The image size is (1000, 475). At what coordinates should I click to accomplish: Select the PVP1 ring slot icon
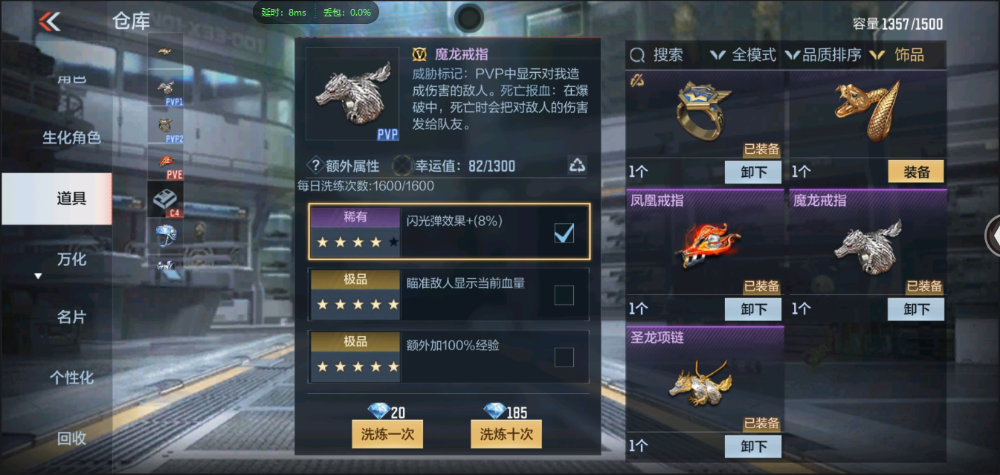(x=166, y=87)
